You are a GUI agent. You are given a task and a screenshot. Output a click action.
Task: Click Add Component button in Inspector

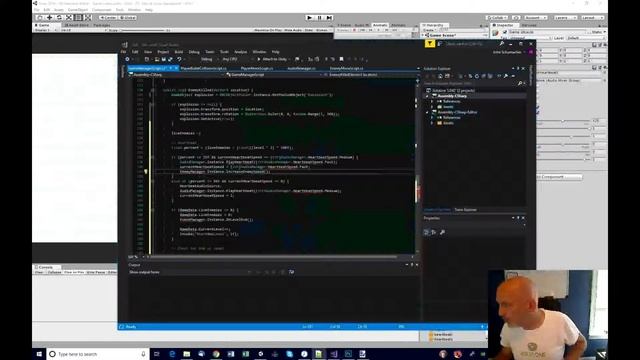559,177
